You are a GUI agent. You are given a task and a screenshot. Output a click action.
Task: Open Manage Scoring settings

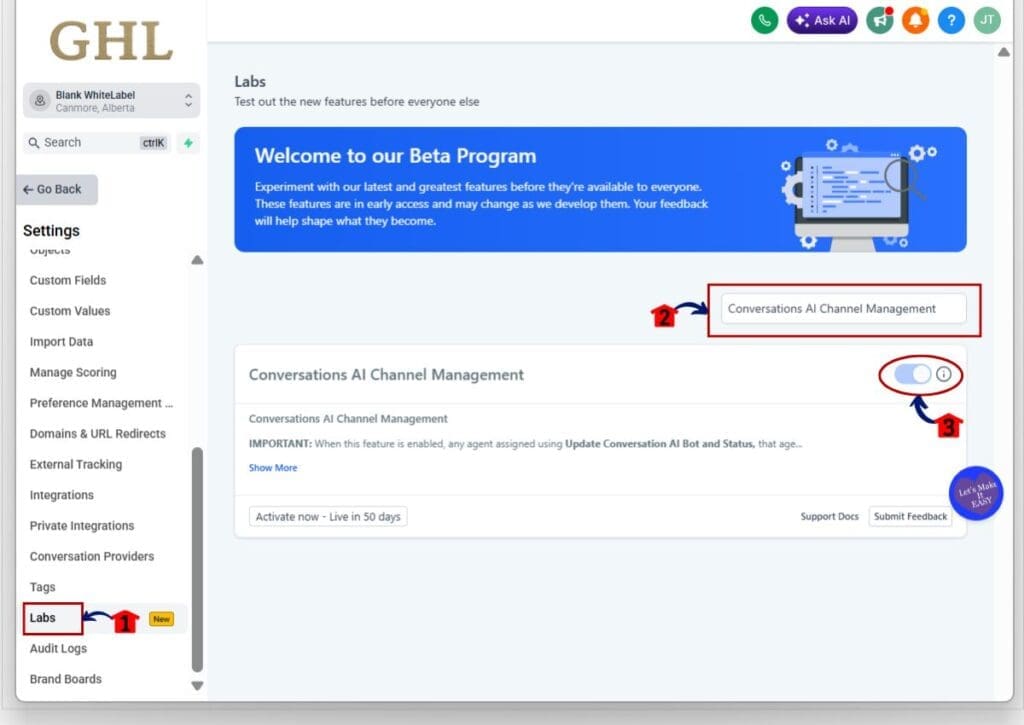tap(73, 372)
